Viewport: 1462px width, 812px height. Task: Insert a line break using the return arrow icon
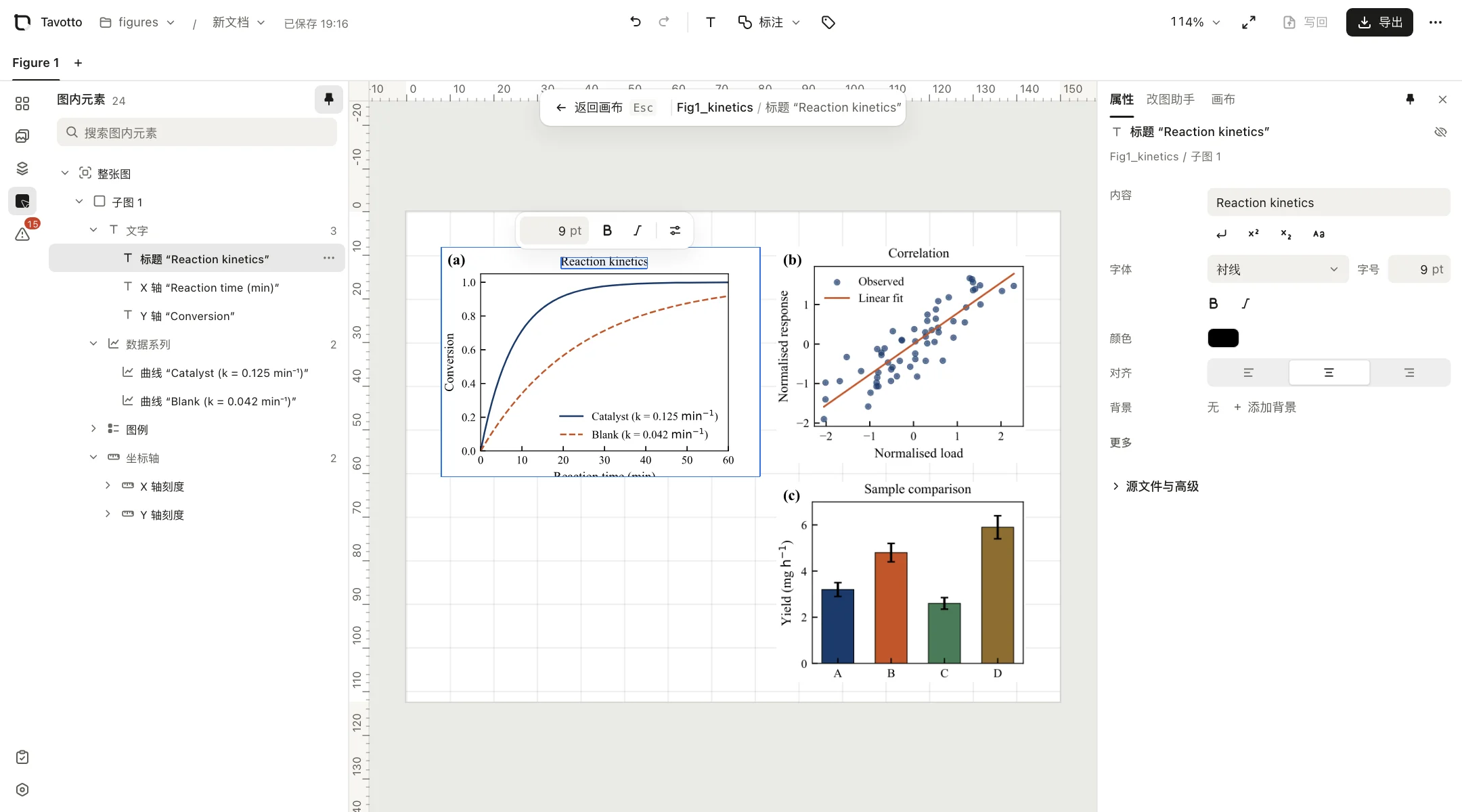click(1221, 234)
